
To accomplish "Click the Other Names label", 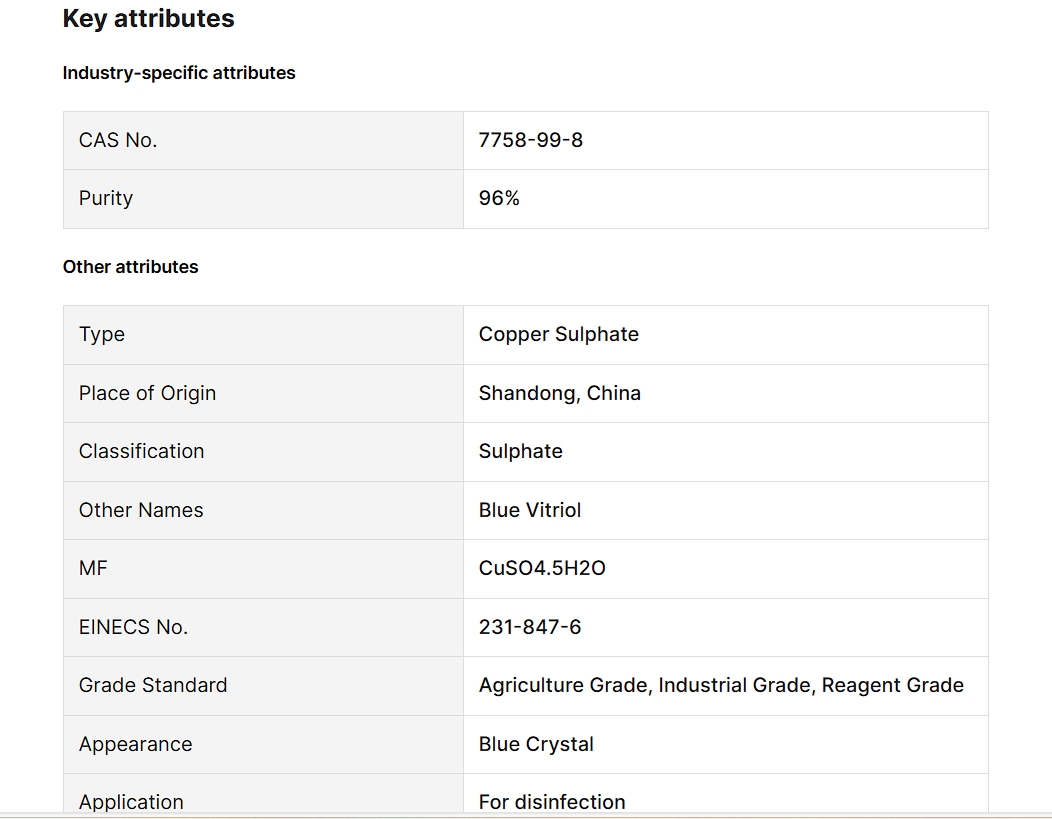I will click(x=141, y=510).
